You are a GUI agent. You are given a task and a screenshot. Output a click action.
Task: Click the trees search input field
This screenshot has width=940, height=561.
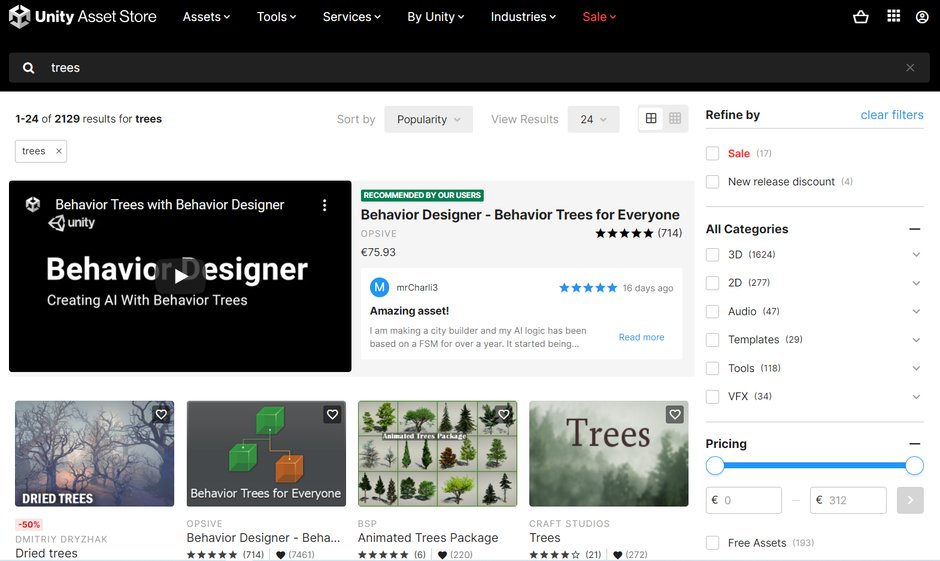(468, 68)
